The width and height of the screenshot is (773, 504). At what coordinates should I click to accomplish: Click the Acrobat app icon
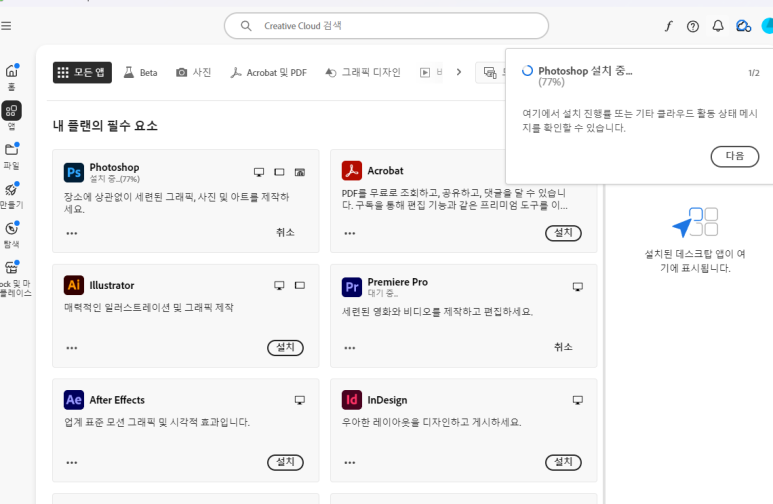351,171
